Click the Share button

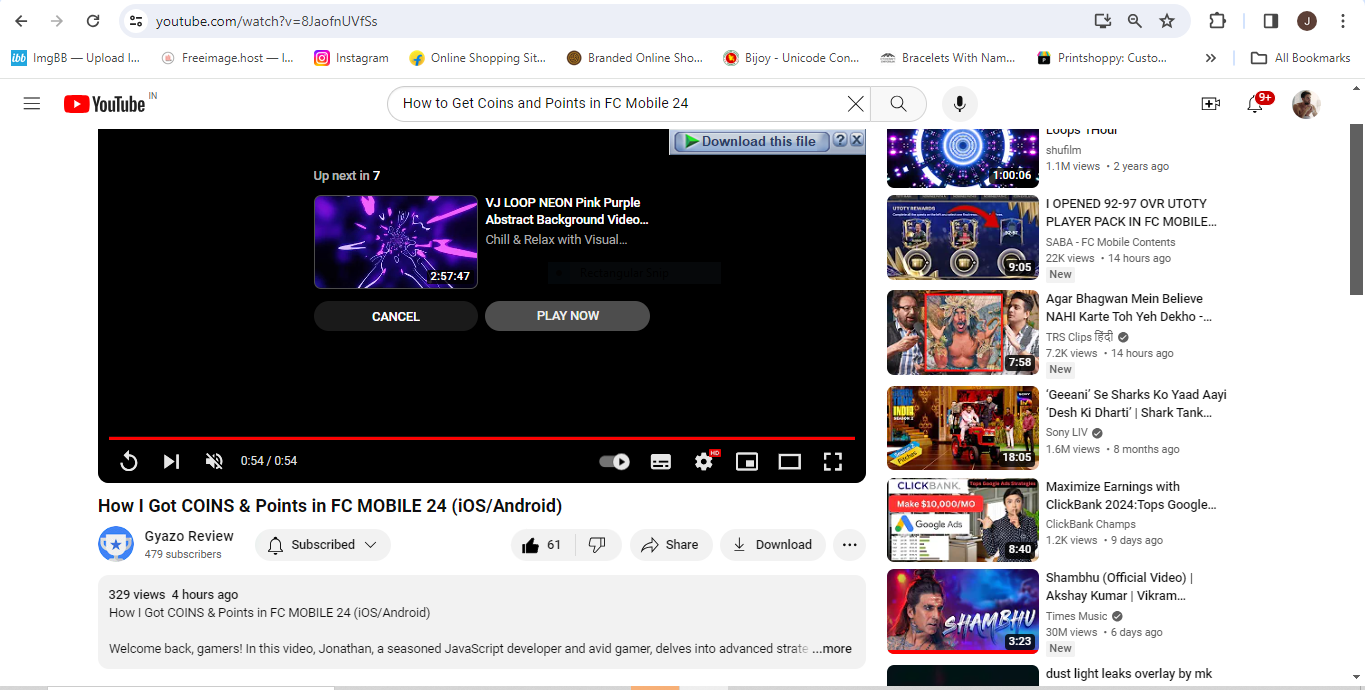(x=670, y=545)
